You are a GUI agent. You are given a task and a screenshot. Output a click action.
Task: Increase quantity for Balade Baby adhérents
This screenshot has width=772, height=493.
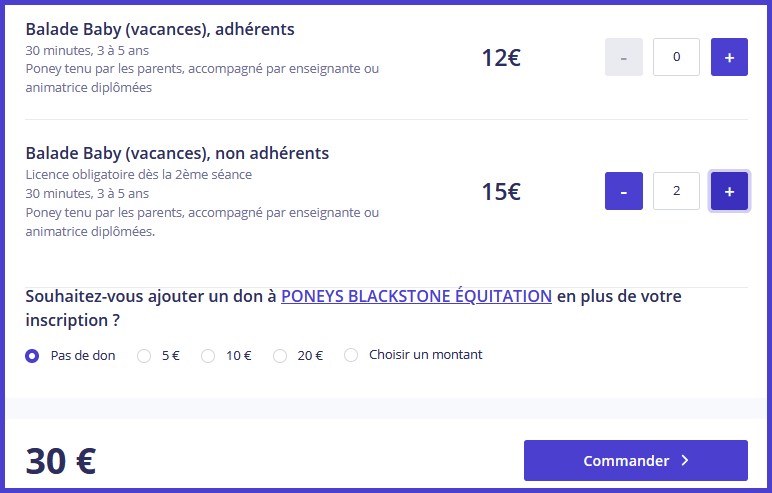tap(729, 57)
